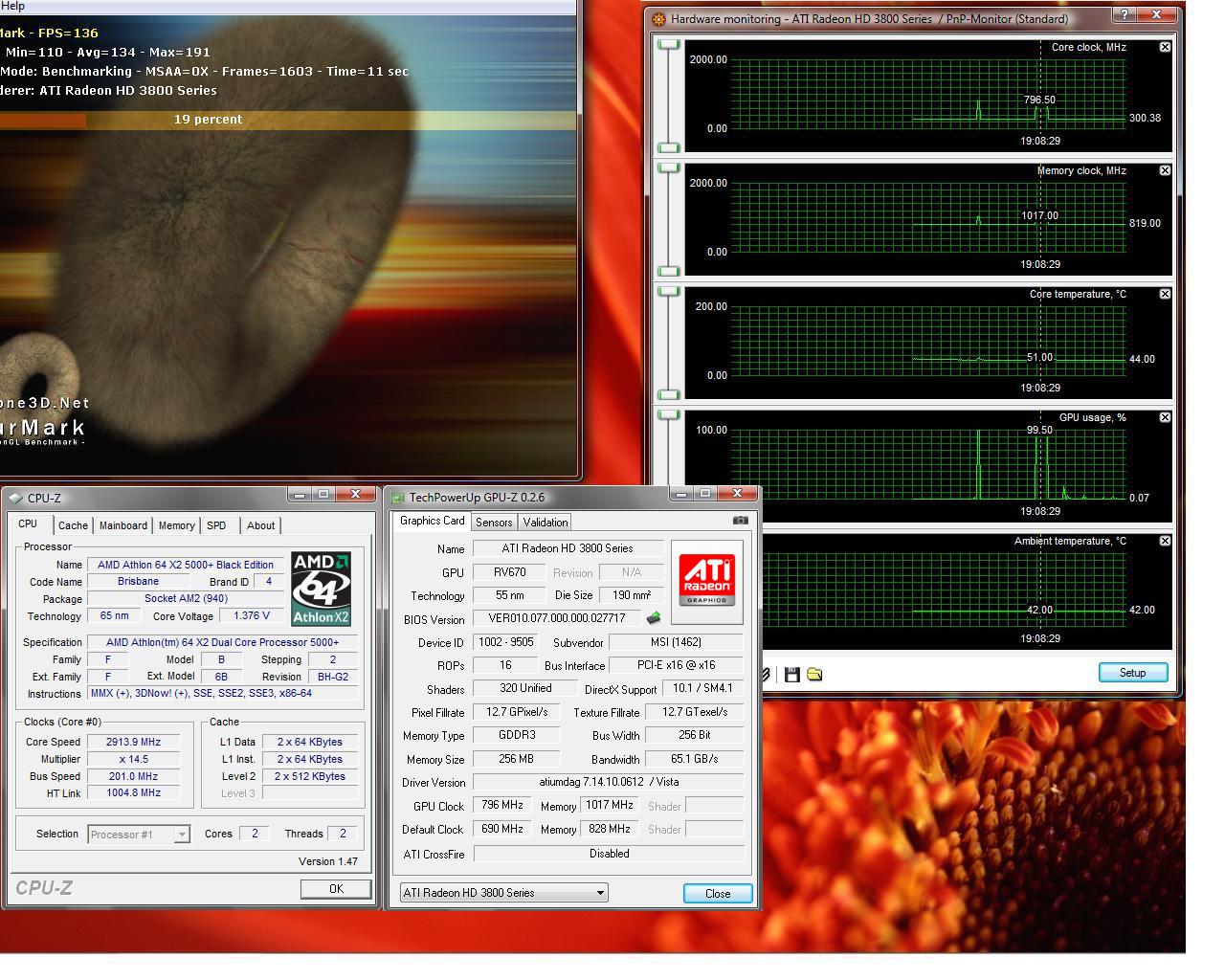Click the GPU Clock value 796 MHz
The image size is (1225, 980).
(x=502, y=805)
